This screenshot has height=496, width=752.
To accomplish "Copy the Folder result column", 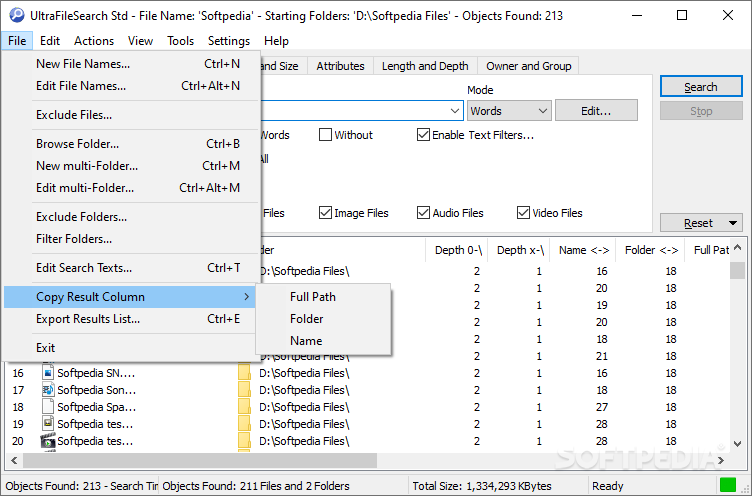I will pos(324,319).
